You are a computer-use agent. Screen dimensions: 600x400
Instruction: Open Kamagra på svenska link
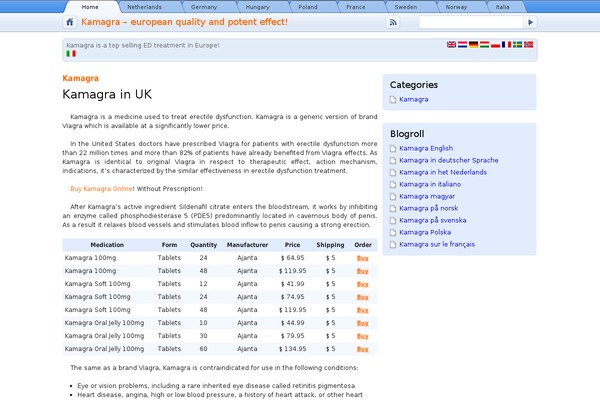coord(432,220)
